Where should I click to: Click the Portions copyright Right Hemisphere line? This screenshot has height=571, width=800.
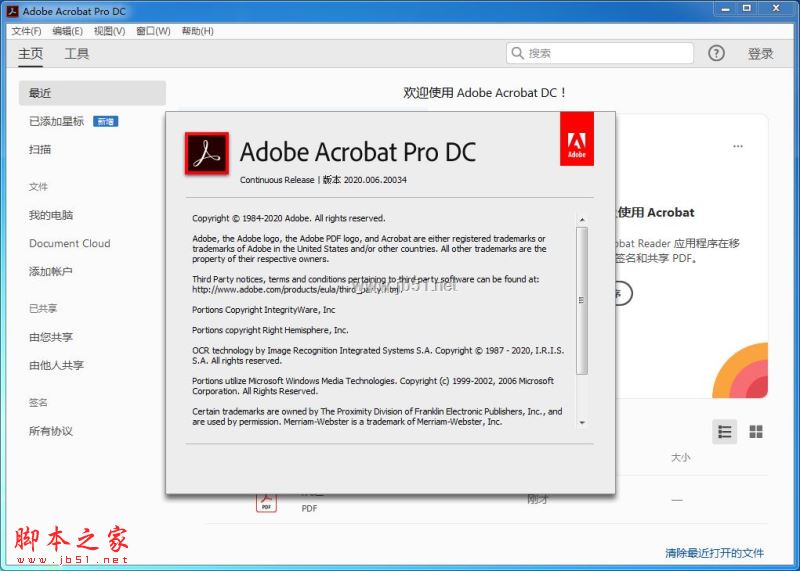coord(270,330)
